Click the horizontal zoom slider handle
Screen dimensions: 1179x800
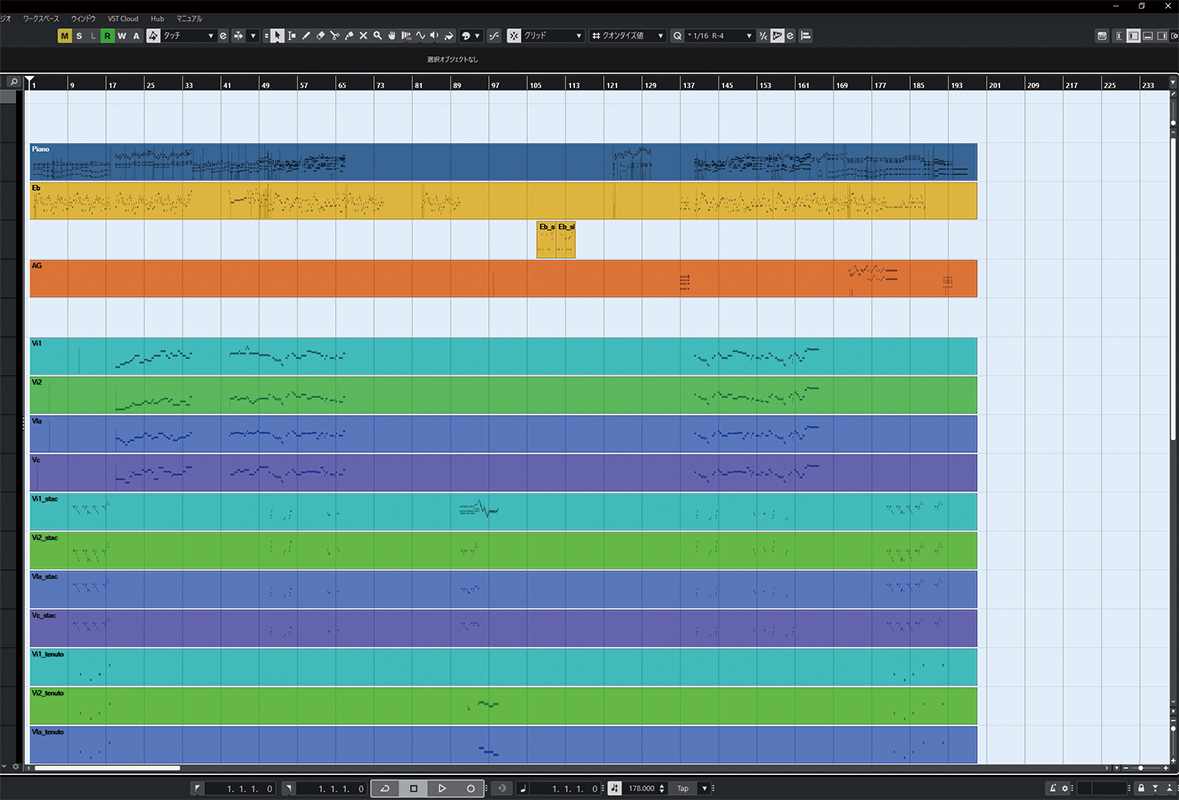1141,768
